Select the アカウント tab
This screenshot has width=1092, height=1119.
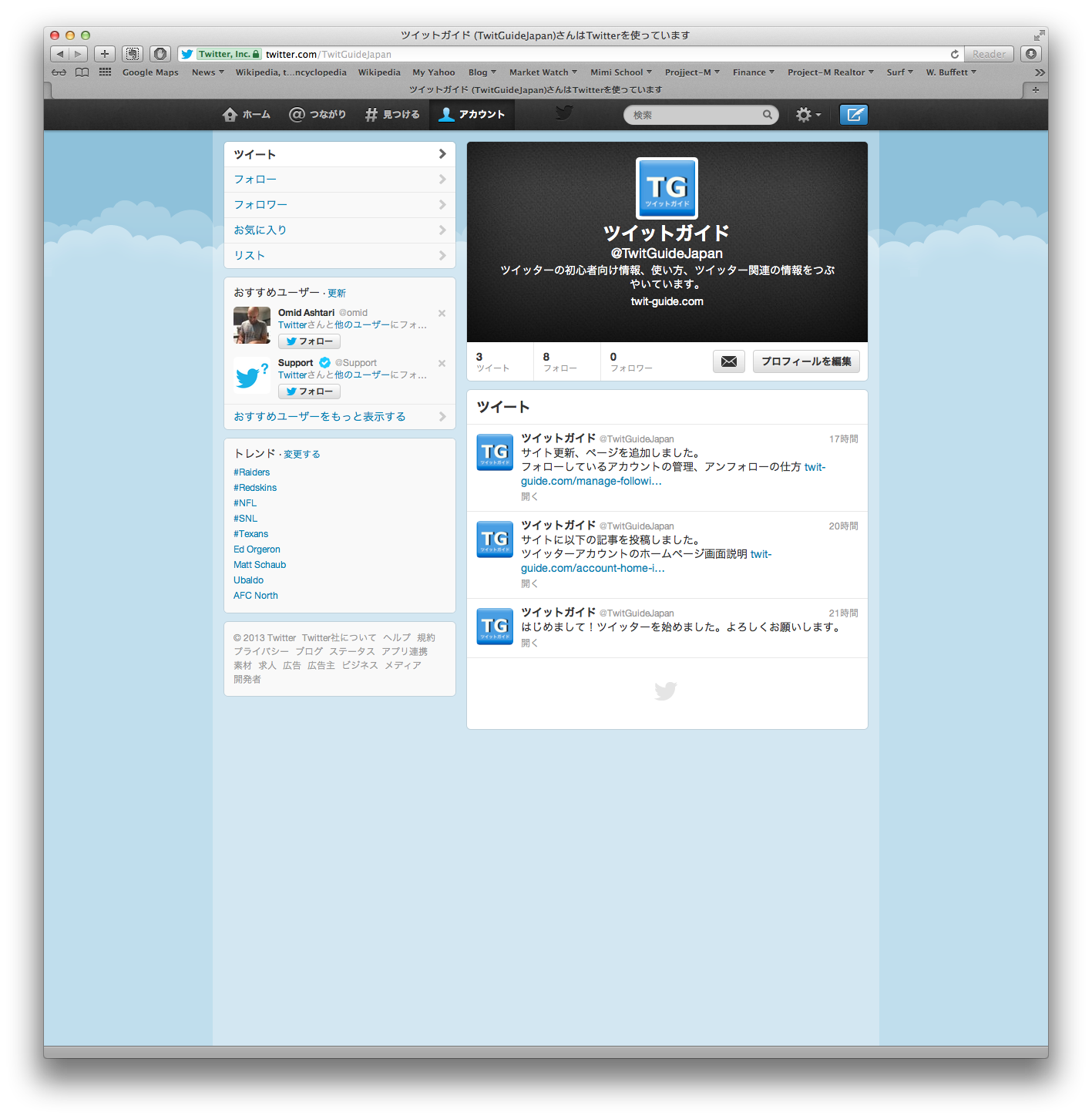click(x=472, y=114)
